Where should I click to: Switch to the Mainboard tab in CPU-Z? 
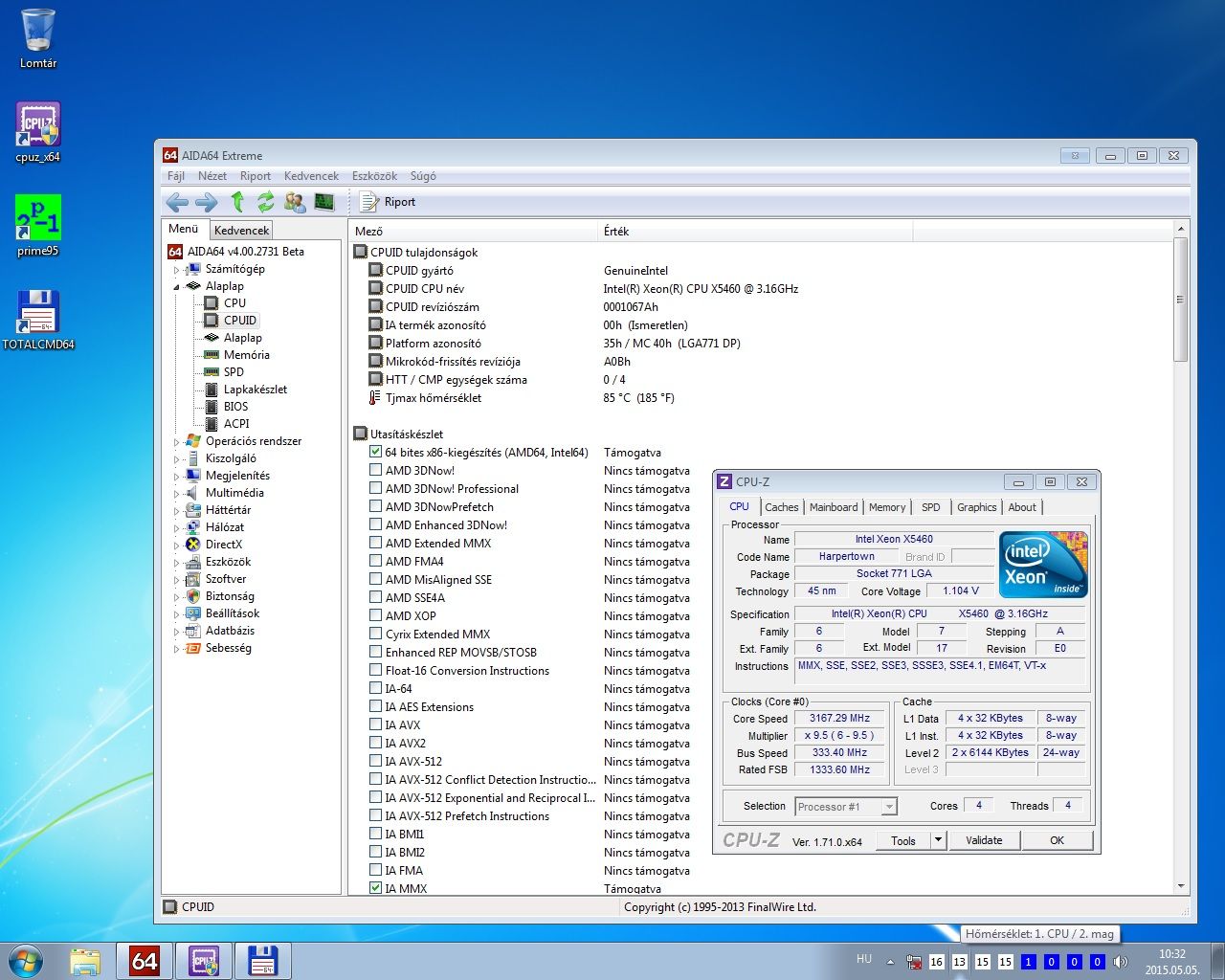point(834,507)
